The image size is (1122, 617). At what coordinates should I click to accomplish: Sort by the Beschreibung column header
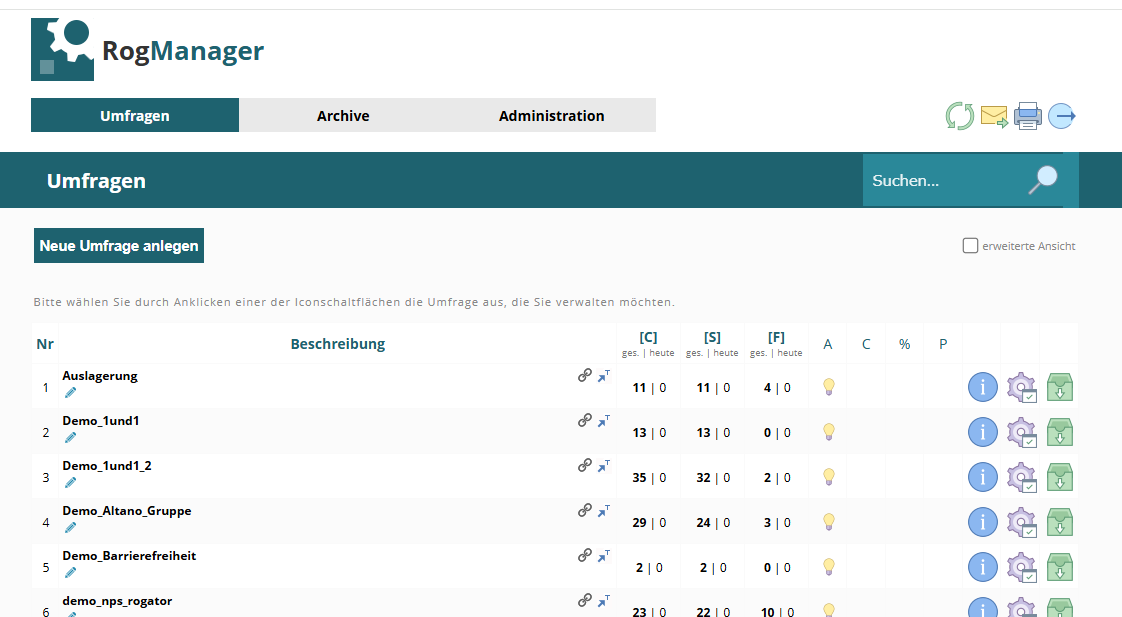338,344
